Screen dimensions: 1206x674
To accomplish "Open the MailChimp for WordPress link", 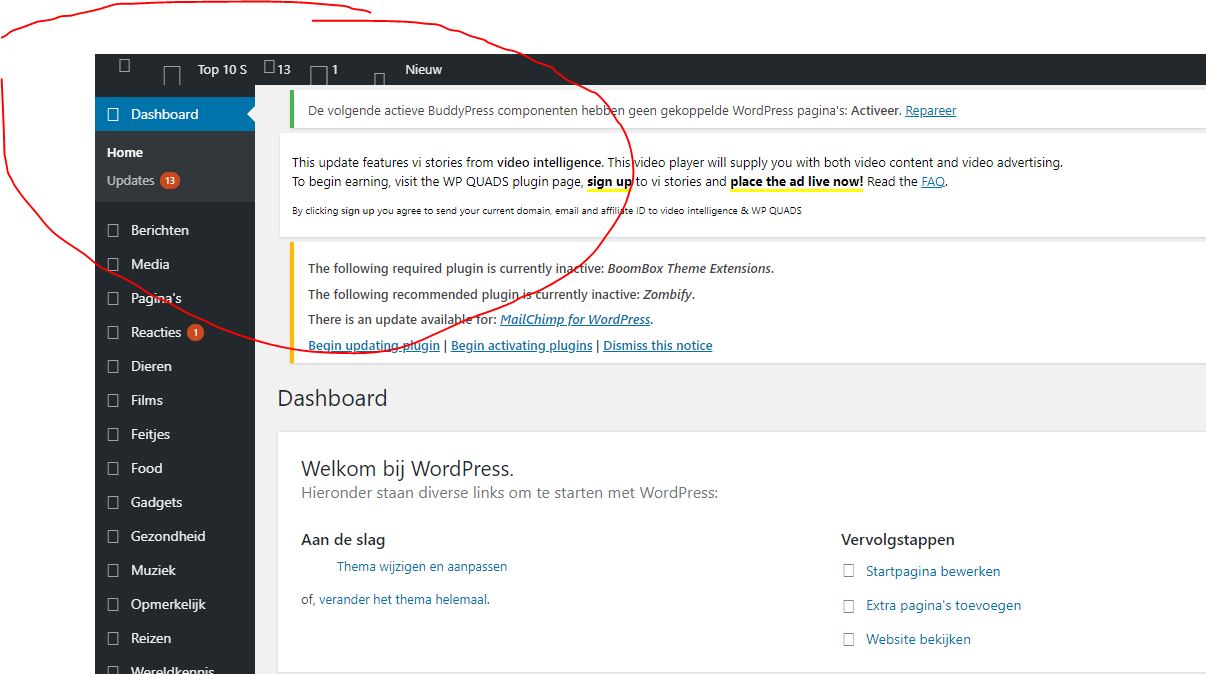I will coord(575,320).
